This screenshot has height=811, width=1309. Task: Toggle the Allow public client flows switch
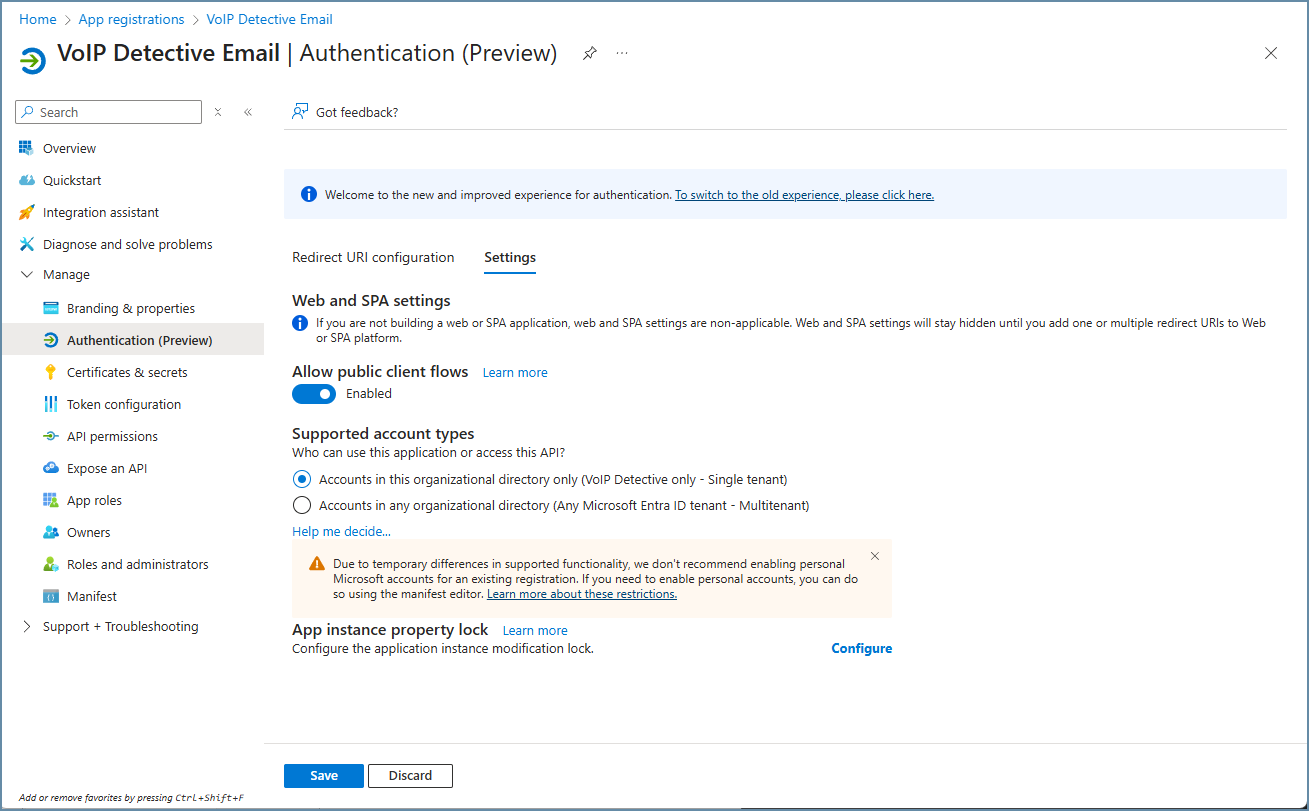pos(314,394)
